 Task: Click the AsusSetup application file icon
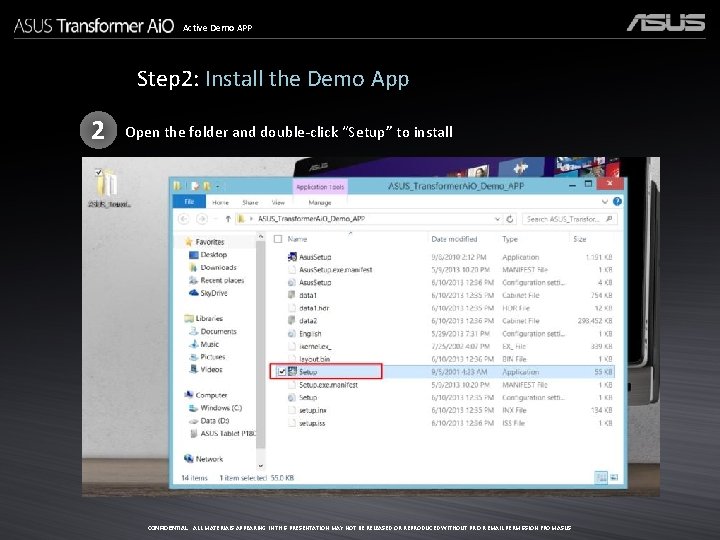tap(292, 257)
